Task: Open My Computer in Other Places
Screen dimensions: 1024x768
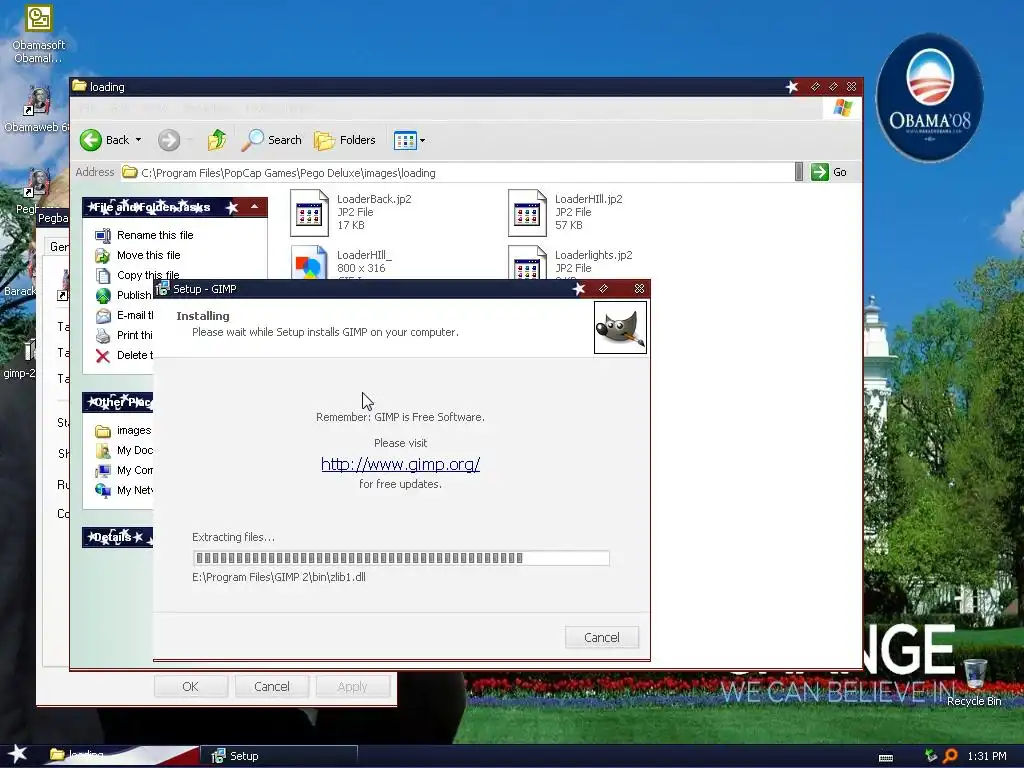Action: tap(124, 470)
